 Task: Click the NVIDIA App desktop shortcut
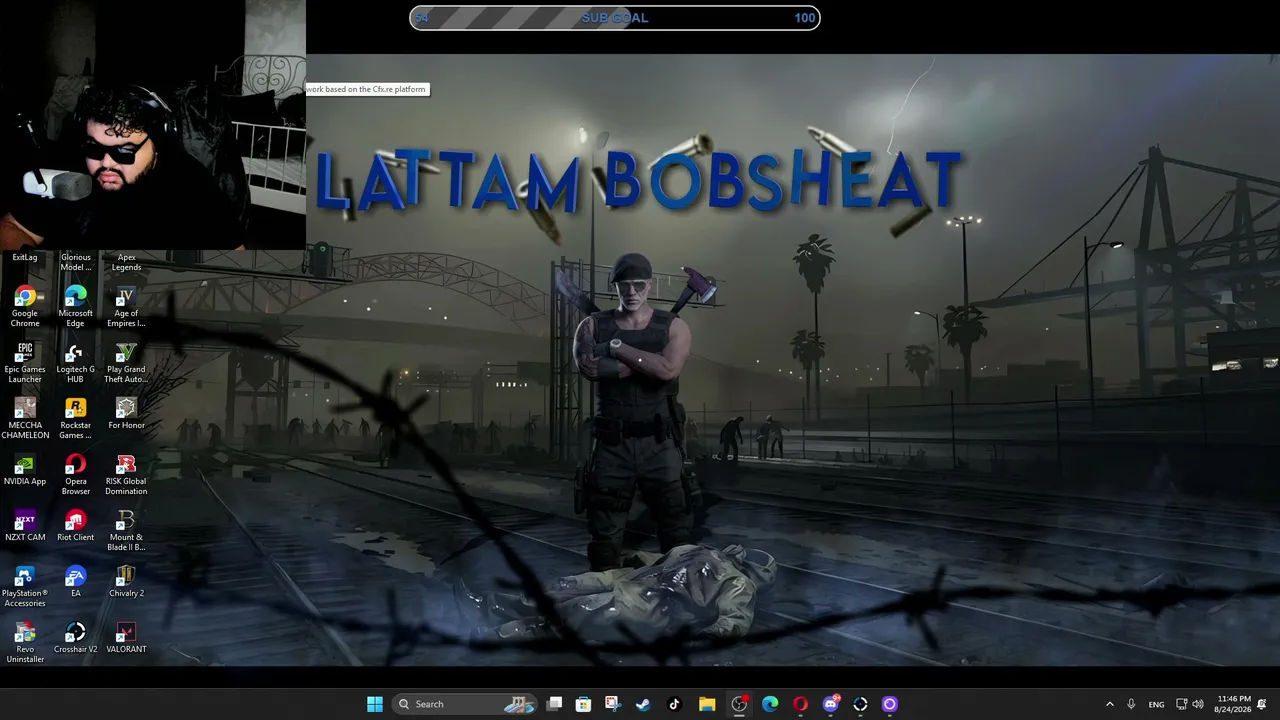click(x=25, y=470)
